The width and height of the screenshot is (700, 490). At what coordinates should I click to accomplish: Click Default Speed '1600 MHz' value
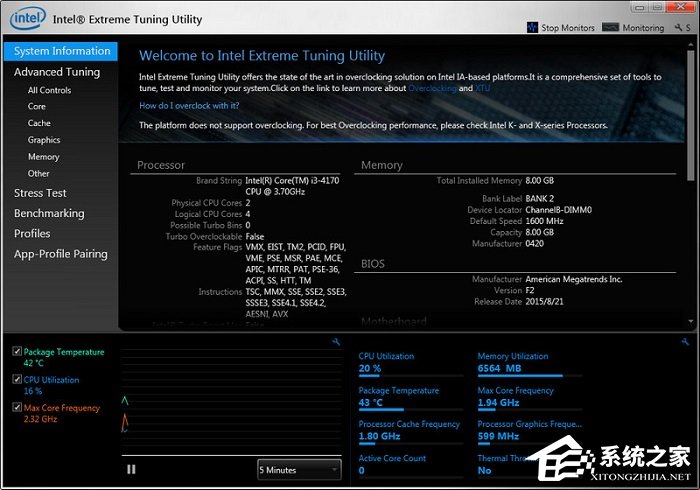[544, 221]
